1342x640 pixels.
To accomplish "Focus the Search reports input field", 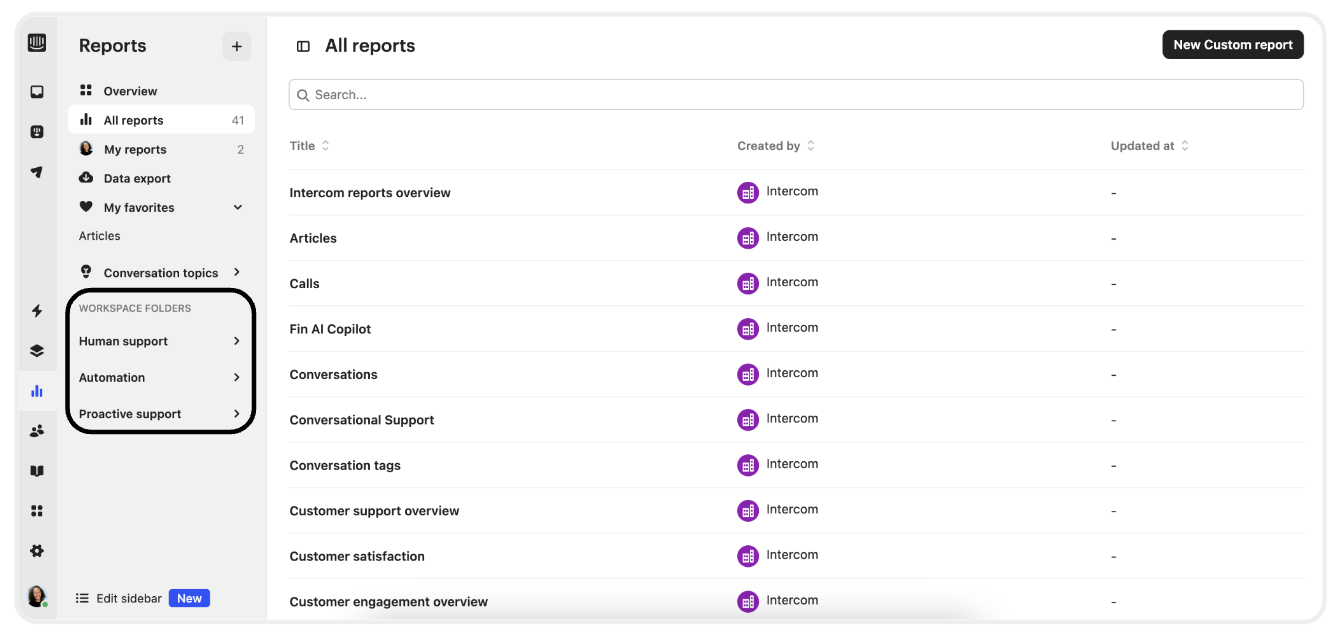I will click(796, 95).
